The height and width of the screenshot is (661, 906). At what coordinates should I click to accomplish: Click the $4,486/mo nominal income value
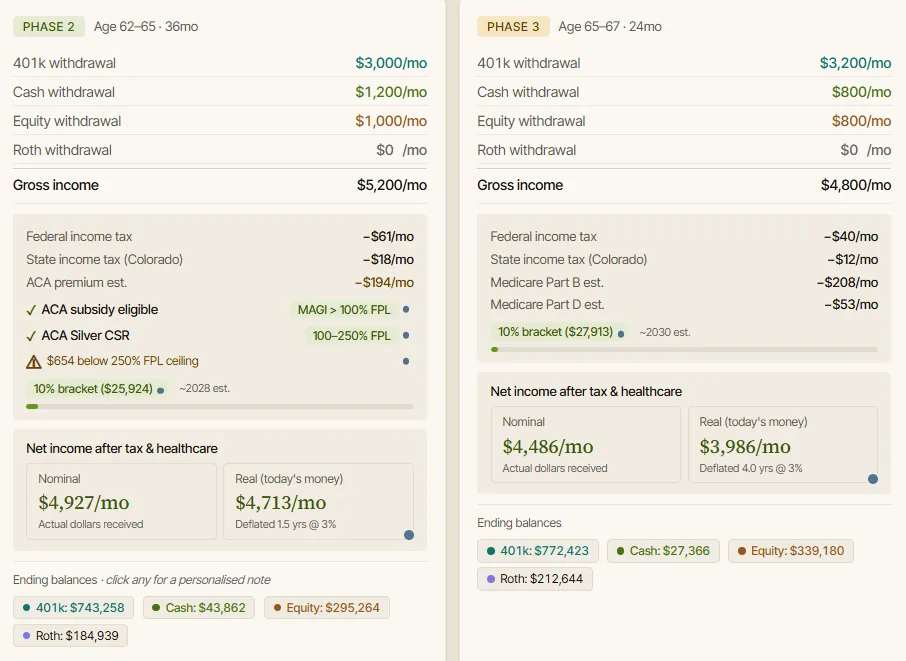click(548, 447)
